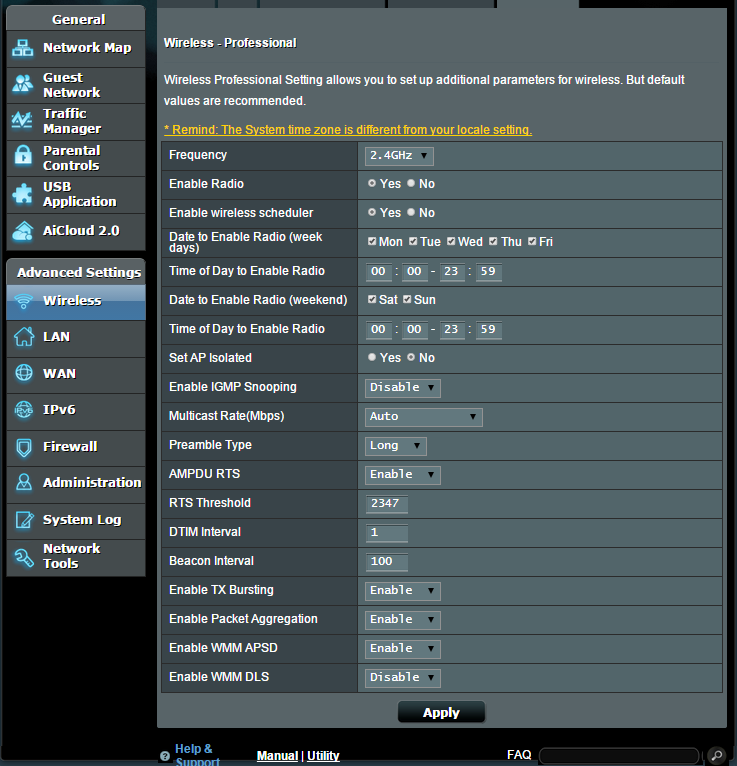Open the Utility link

[323, 756]
